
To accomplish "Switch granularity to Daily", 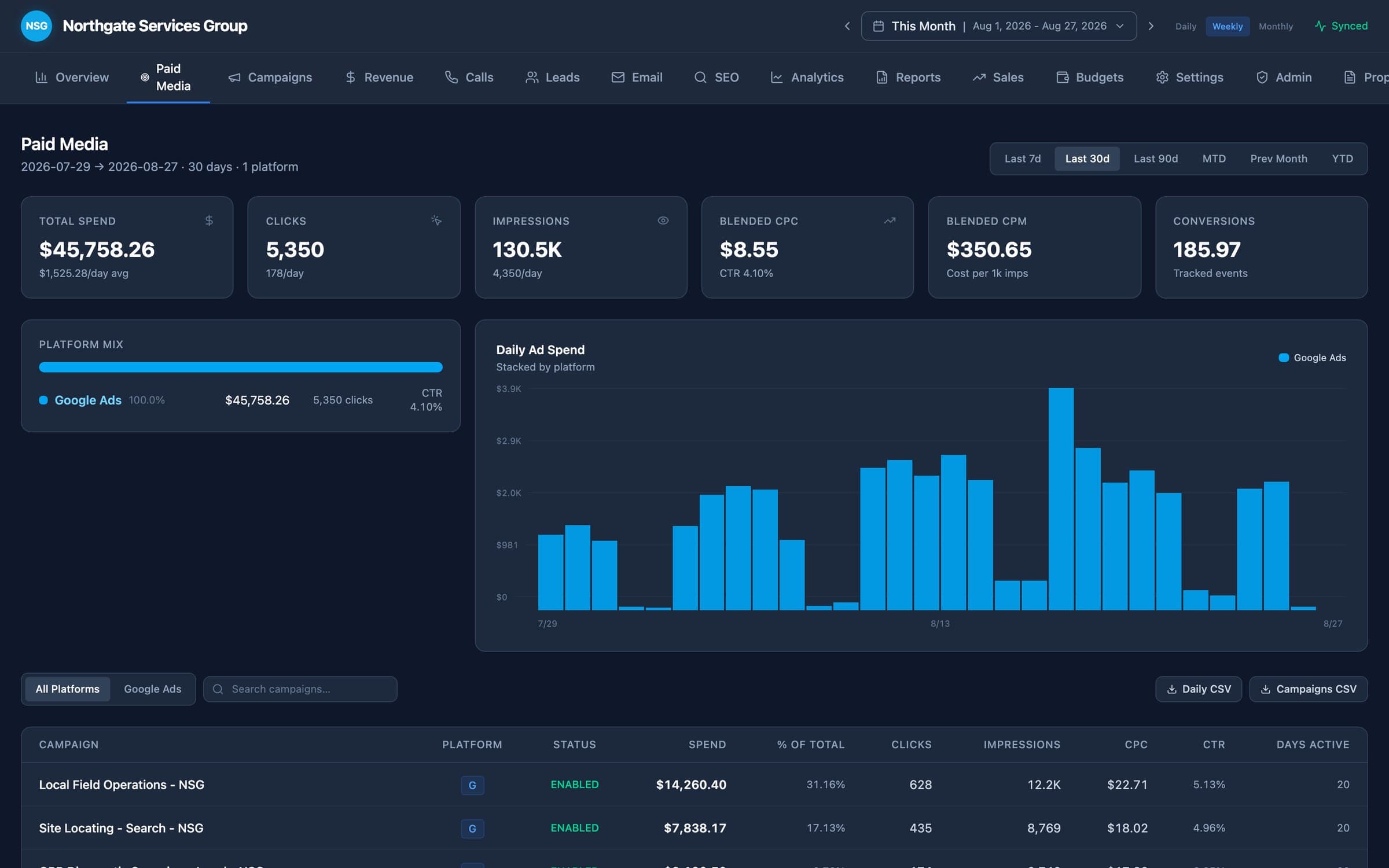I will click(x=1185, y=27).
